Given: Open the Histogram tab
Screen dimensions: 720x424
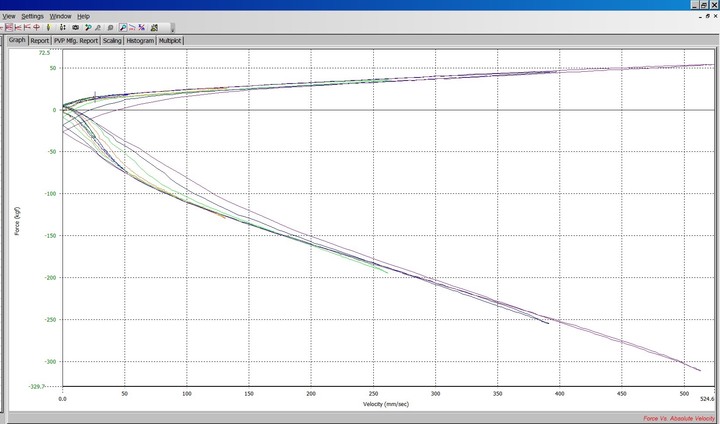Looking at the screenshot, I should (140, 40).
